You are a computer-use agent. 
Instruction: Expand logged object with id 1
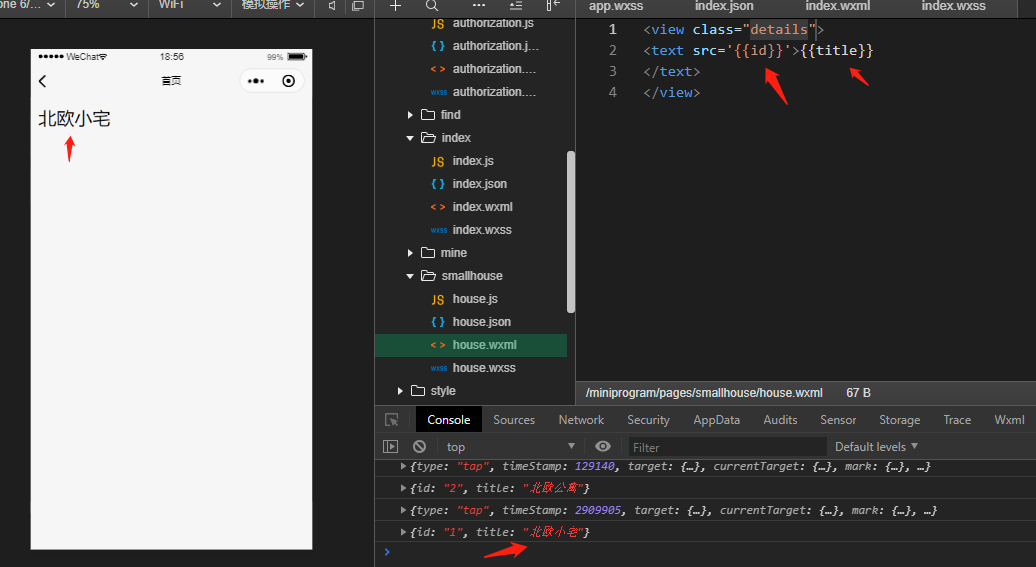coord(403,532)
